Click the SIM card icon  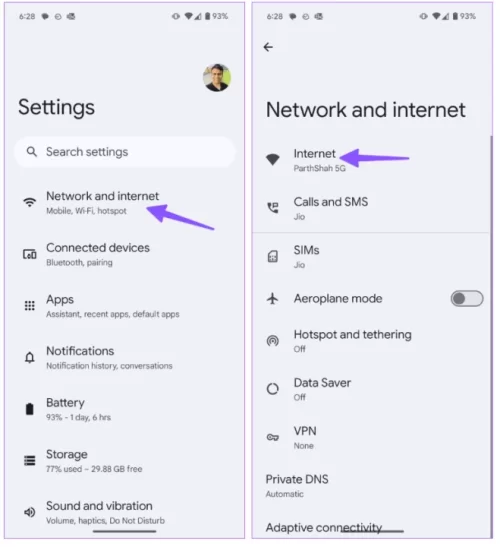point(273,256)
